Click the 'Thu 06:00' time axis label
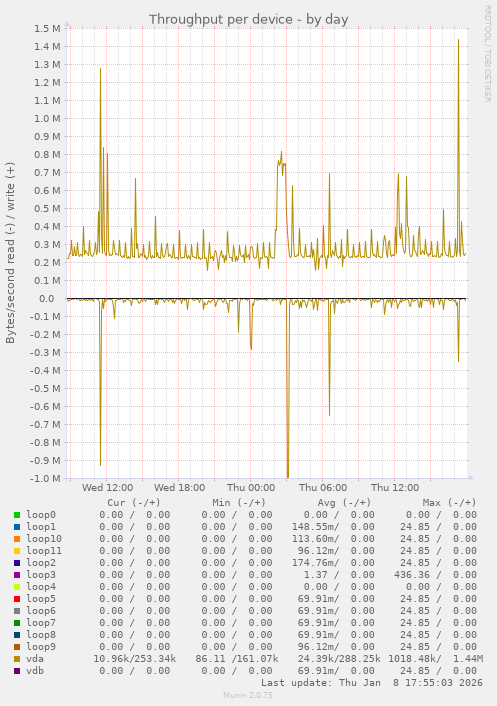 click(323, 488)
